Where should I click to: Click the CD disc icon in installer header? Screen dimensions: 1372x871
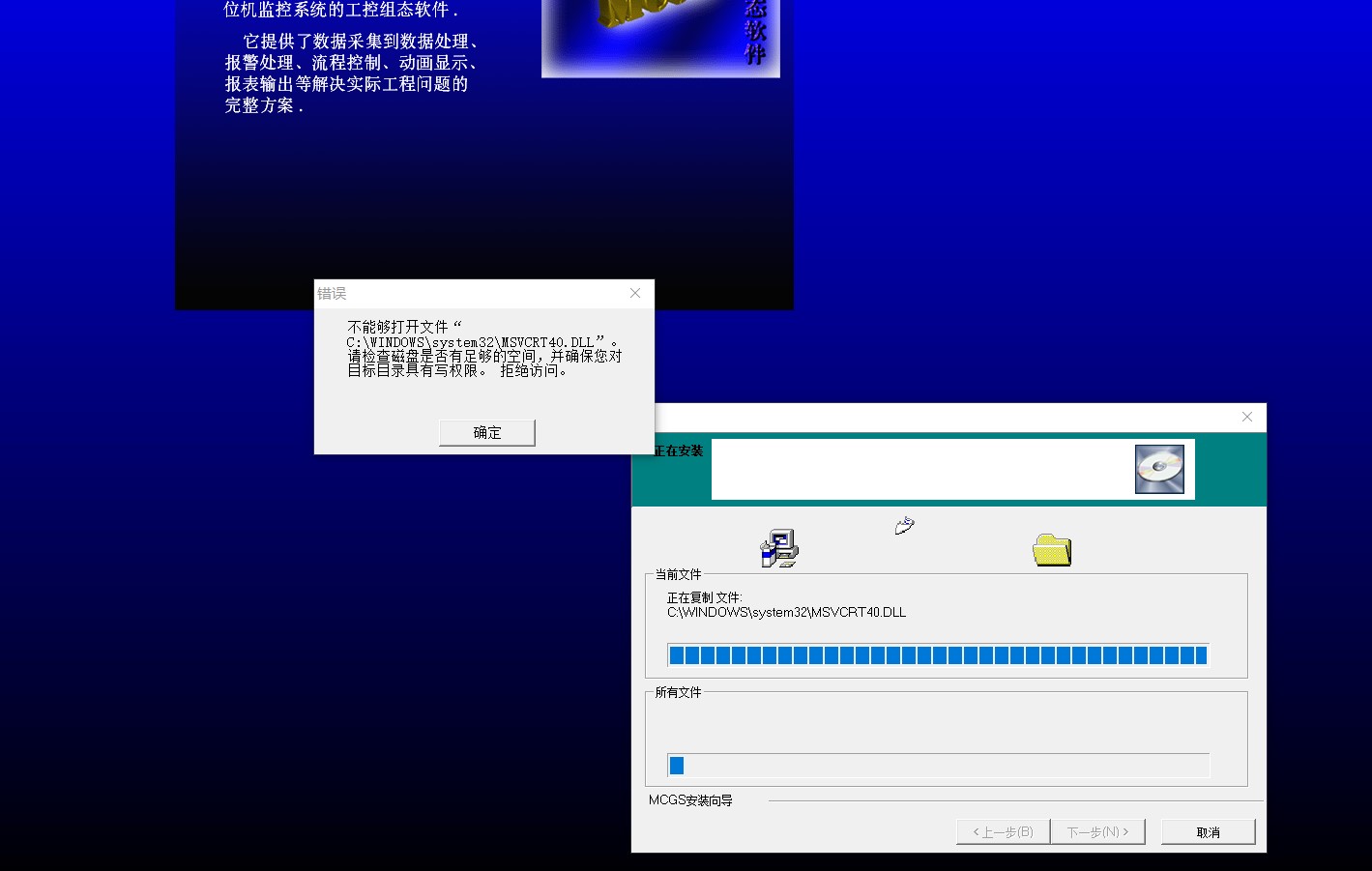click(1159, 470)
